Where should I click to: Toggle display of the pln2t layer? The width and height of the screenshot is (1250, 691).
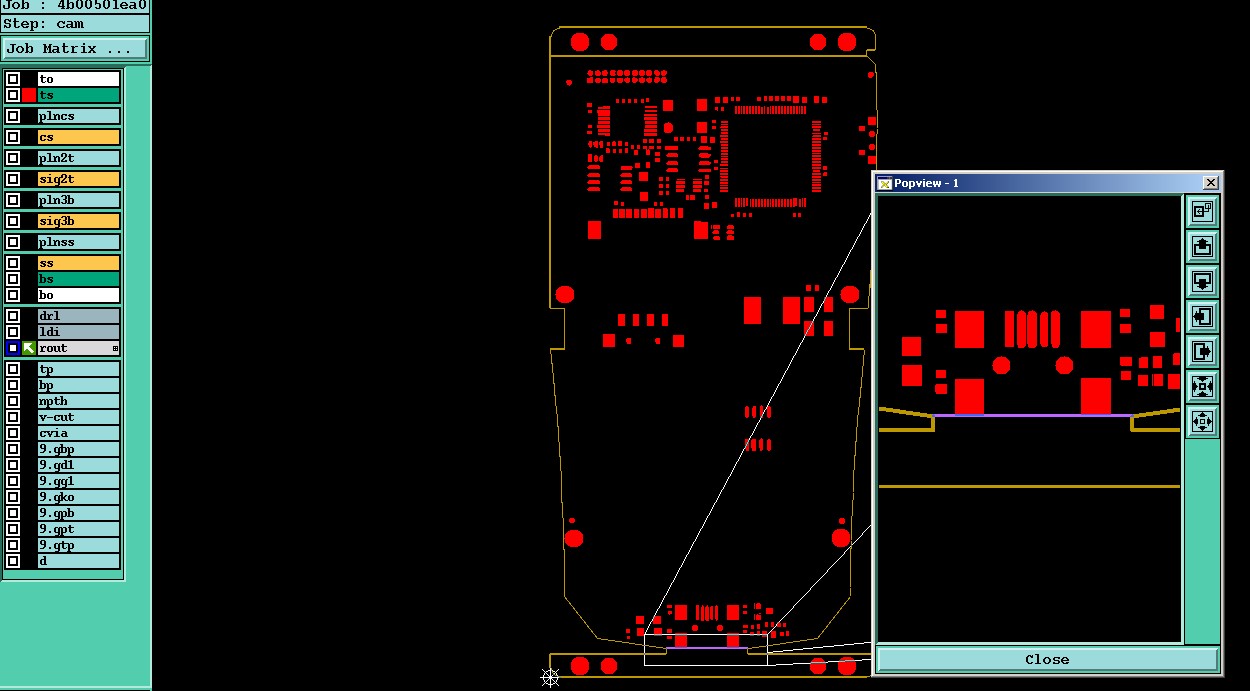tap(13, 158)
